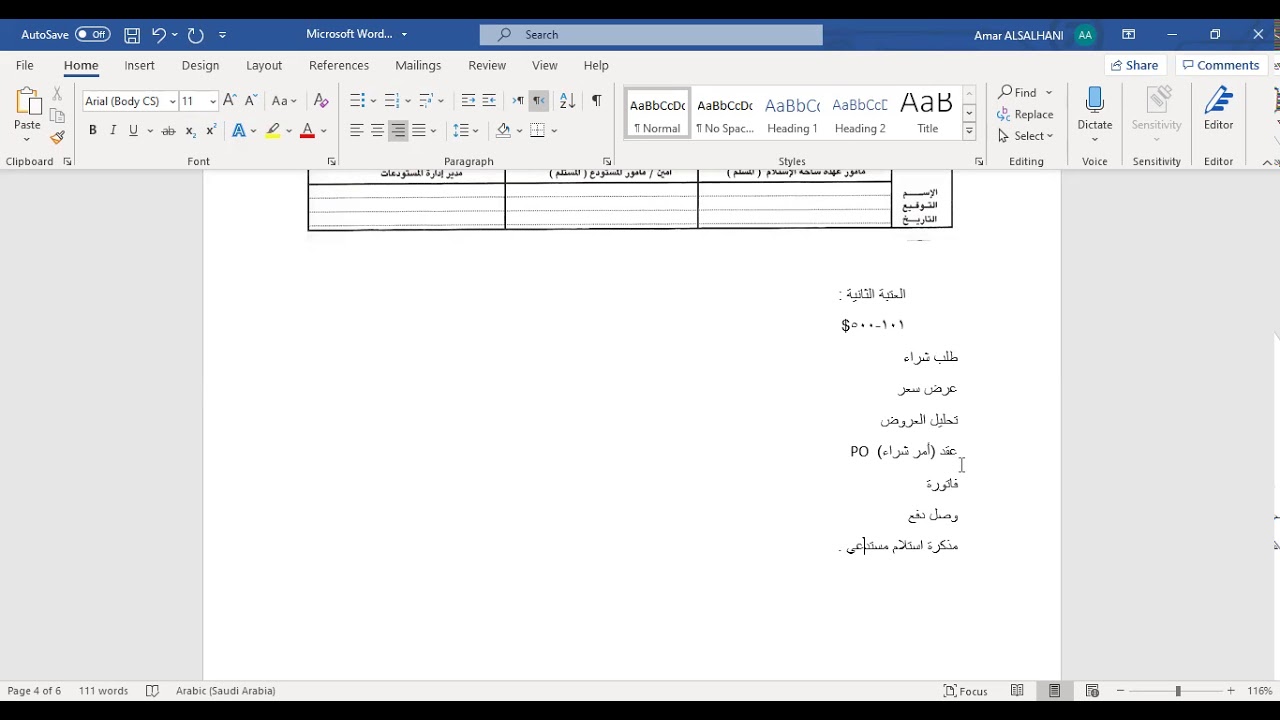The height and width of the screenshot is (720, 1280).
Task: Adjust the zoom slider handle
Action: (x=1178, y=691)
